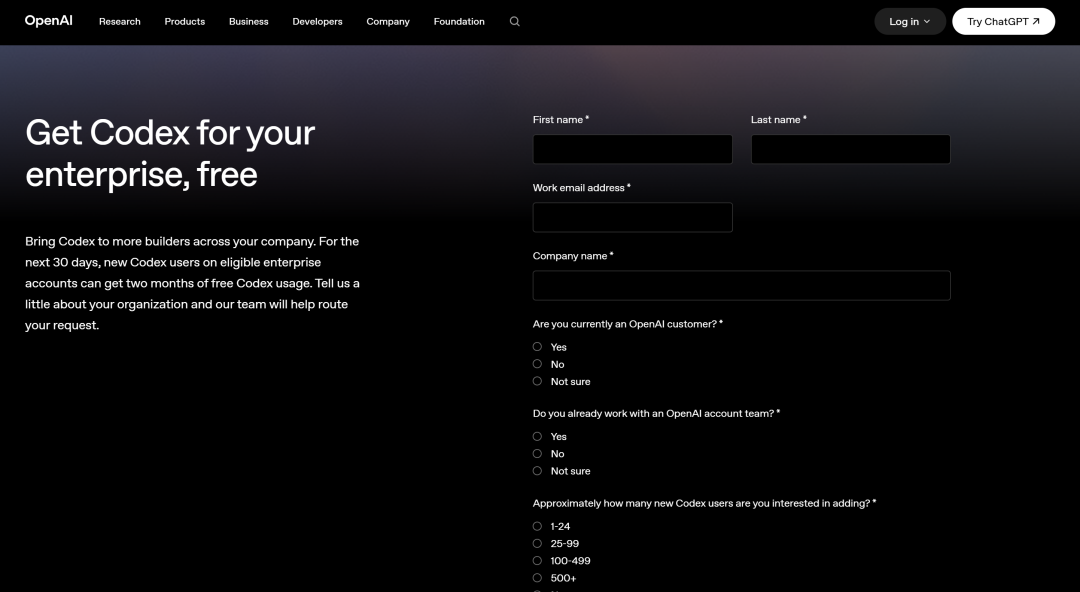
Task: Focus the First name field
Action: [x=632, y=149]
